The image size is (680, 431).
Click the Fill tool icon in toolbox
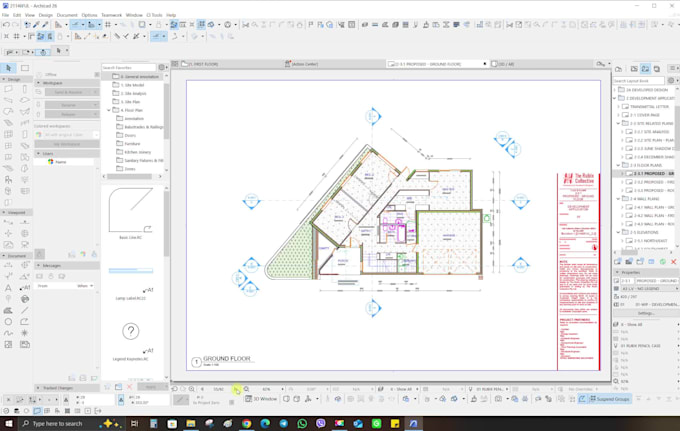[8, 310]
